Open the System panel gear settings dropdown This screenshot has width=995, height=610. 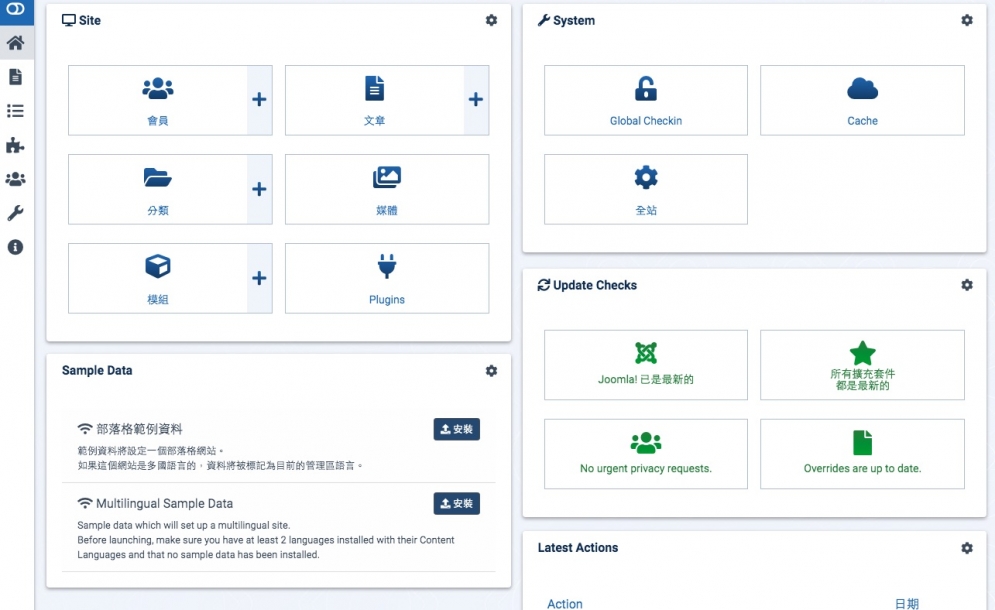tap(967, 20)
